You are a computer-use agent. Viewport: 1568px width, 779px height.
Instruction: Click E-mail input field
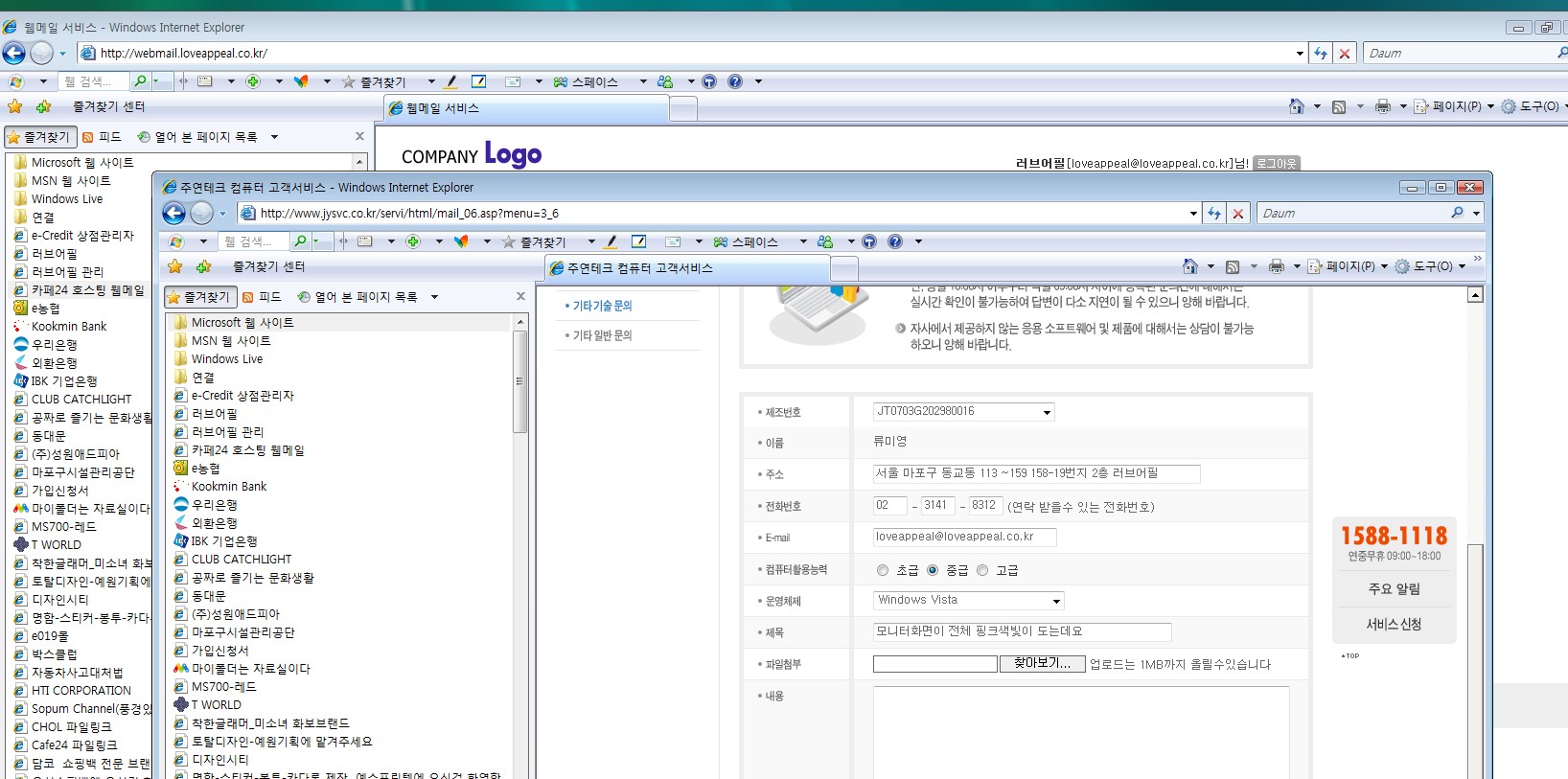coord(964,537)
